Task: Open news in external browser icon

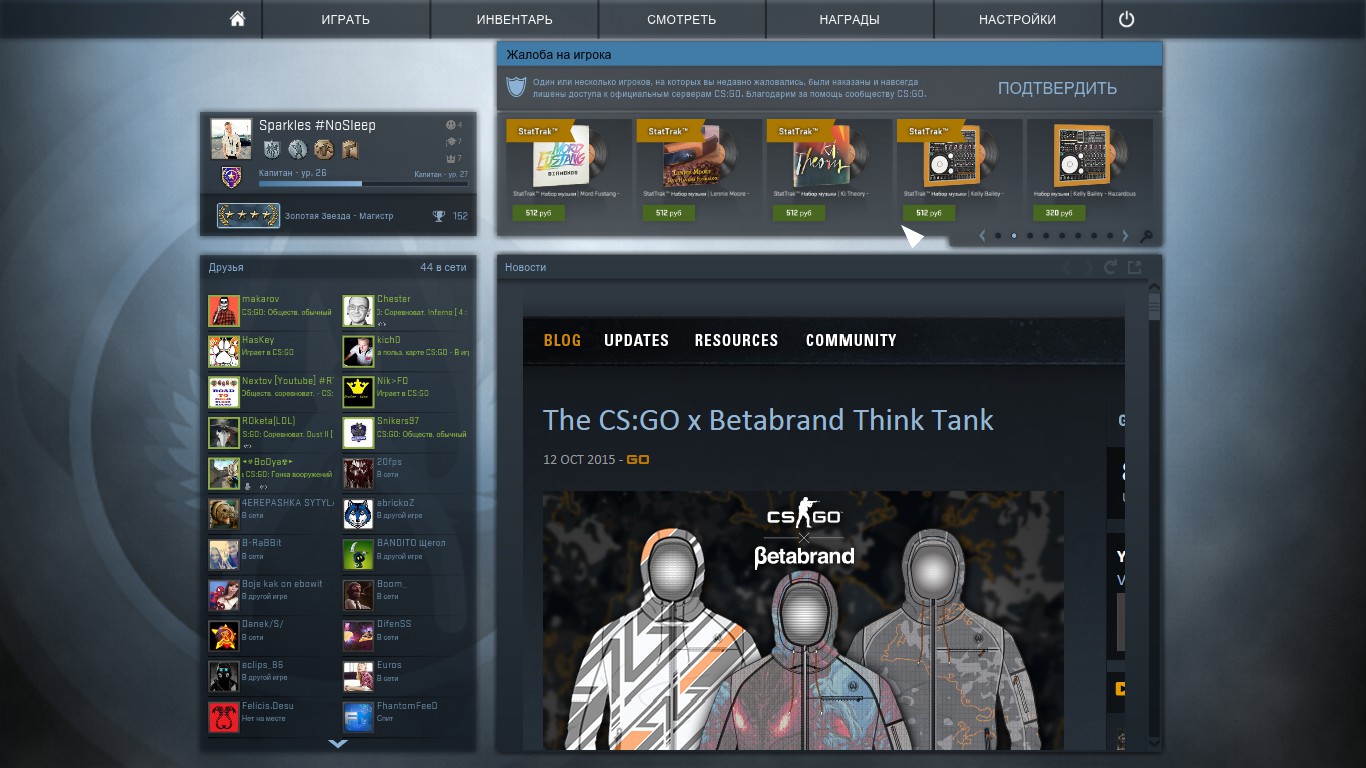Action: coord(1134,267)
